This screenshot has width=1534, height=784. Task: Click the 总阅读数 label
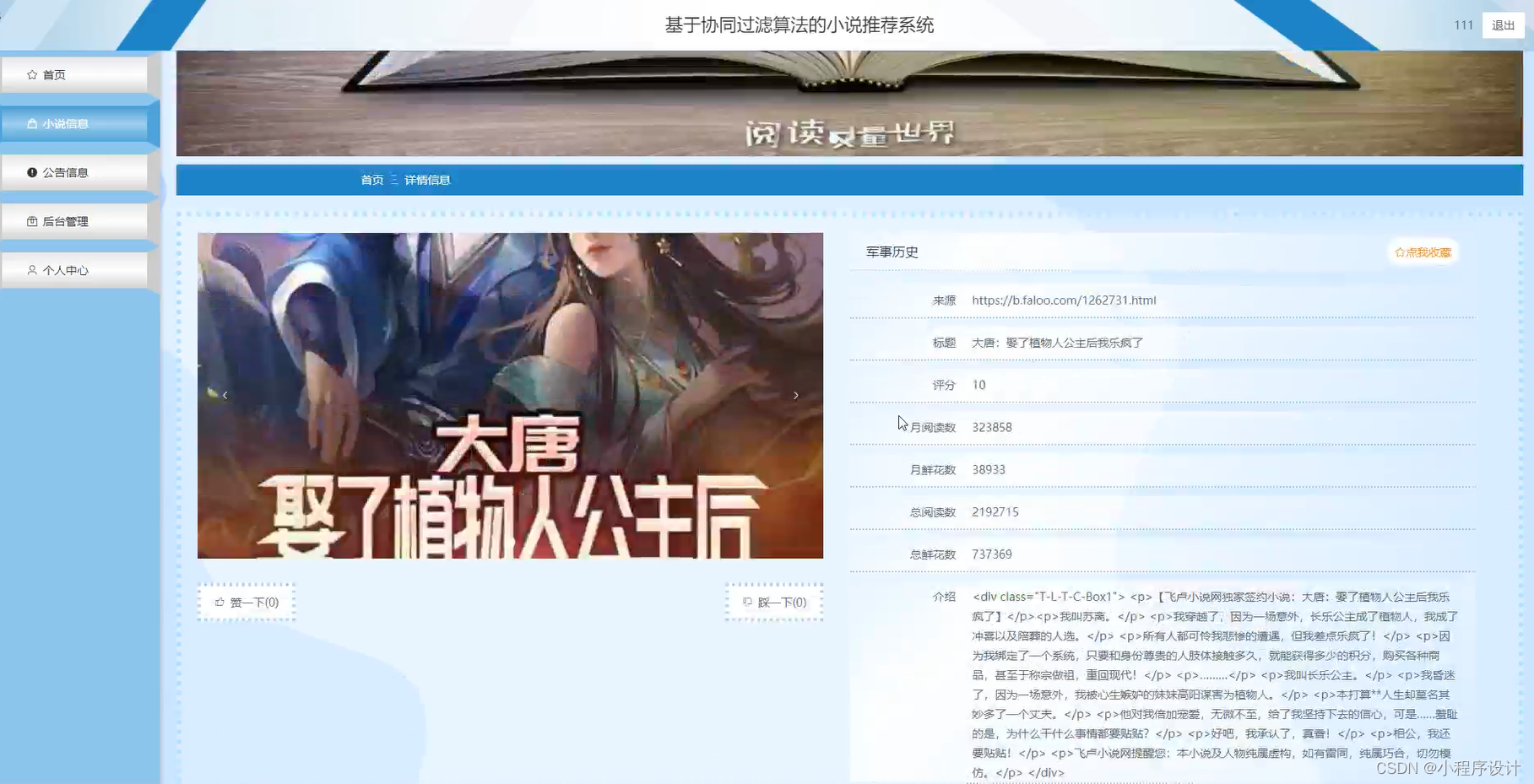pyautogui.click(x=932, y=512)
